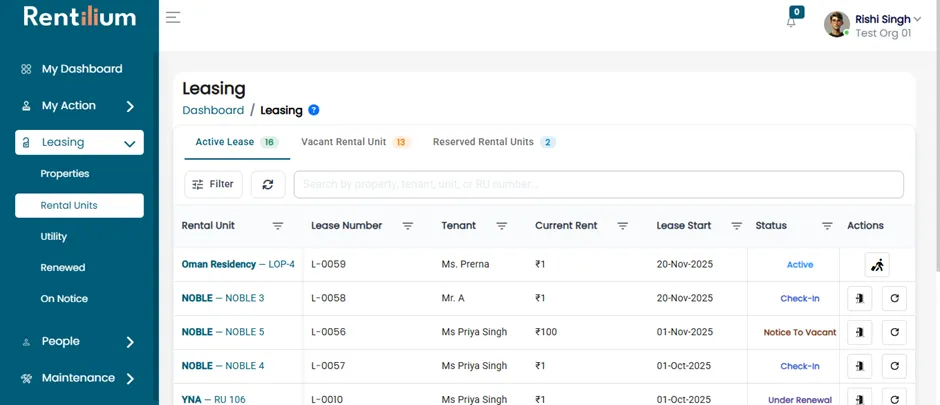Open On Notice in the sidebar

point(64,299)
